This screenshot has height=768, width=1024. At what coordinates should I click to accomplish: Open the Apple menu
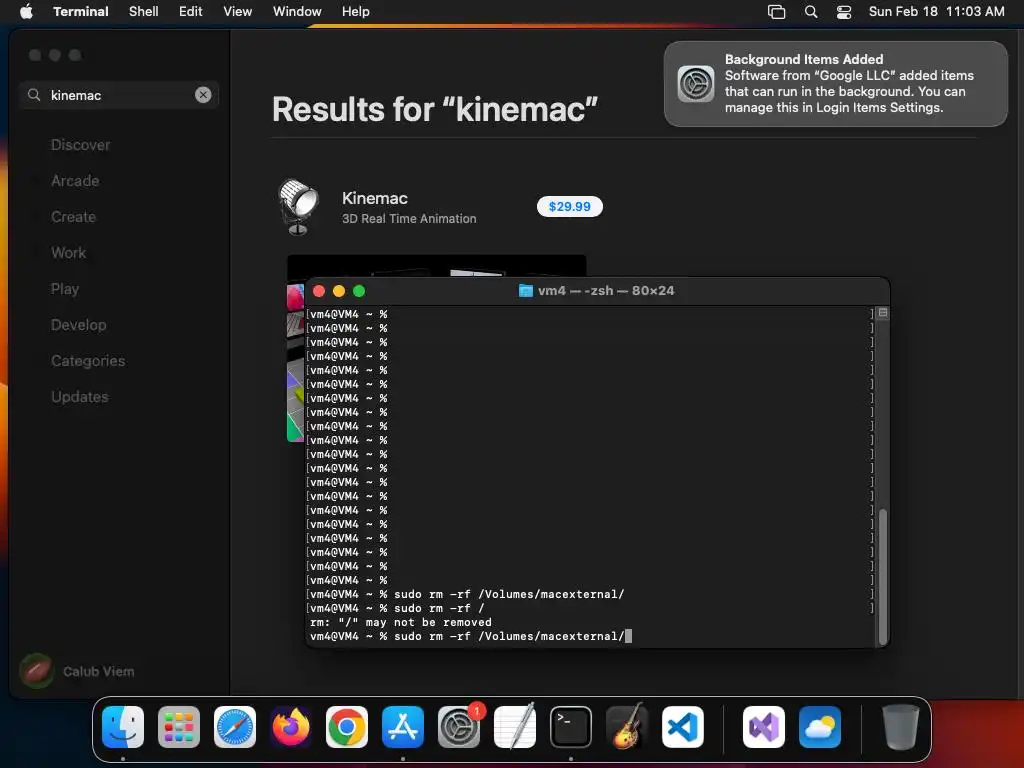26,11
